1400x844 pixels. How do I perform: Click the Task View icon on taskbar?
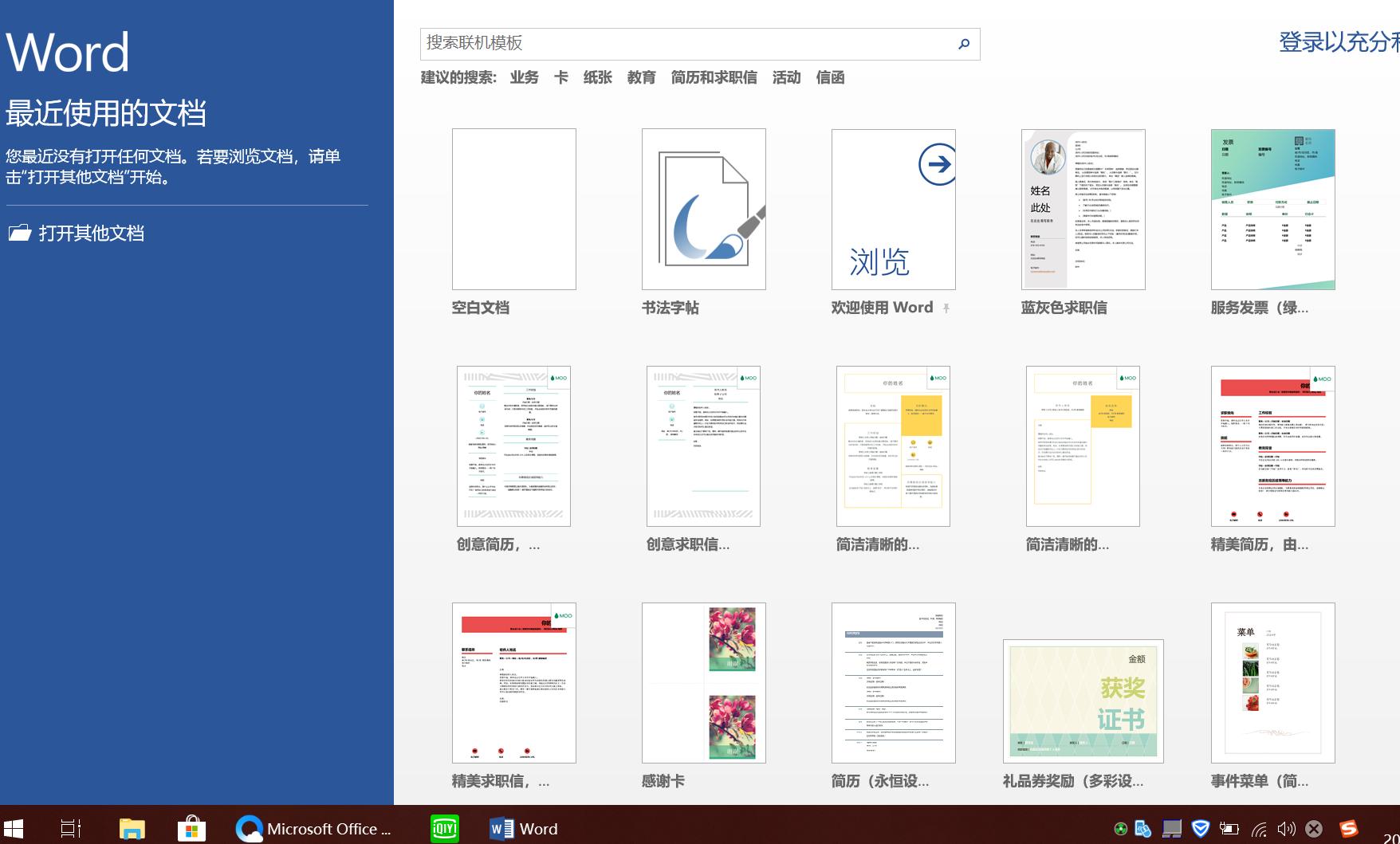[70, 828]
